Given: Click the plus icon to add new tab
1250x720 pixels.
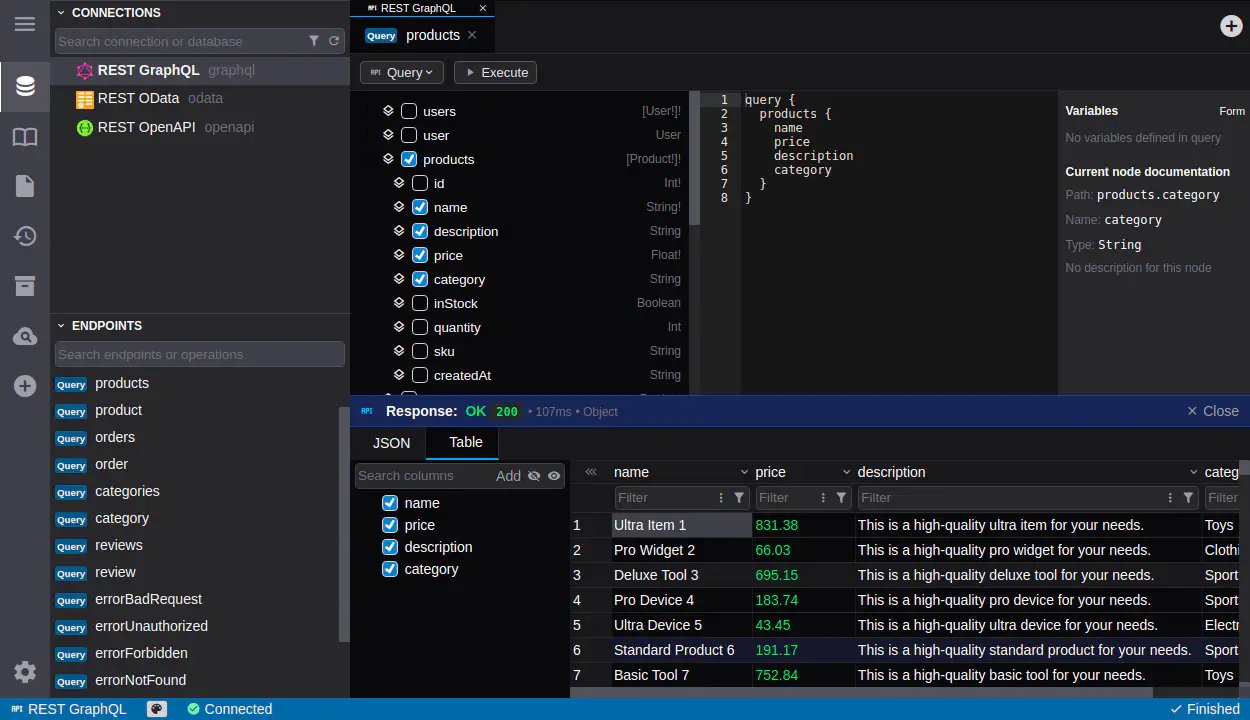Looking at the screenshot, I should 1231,26.
